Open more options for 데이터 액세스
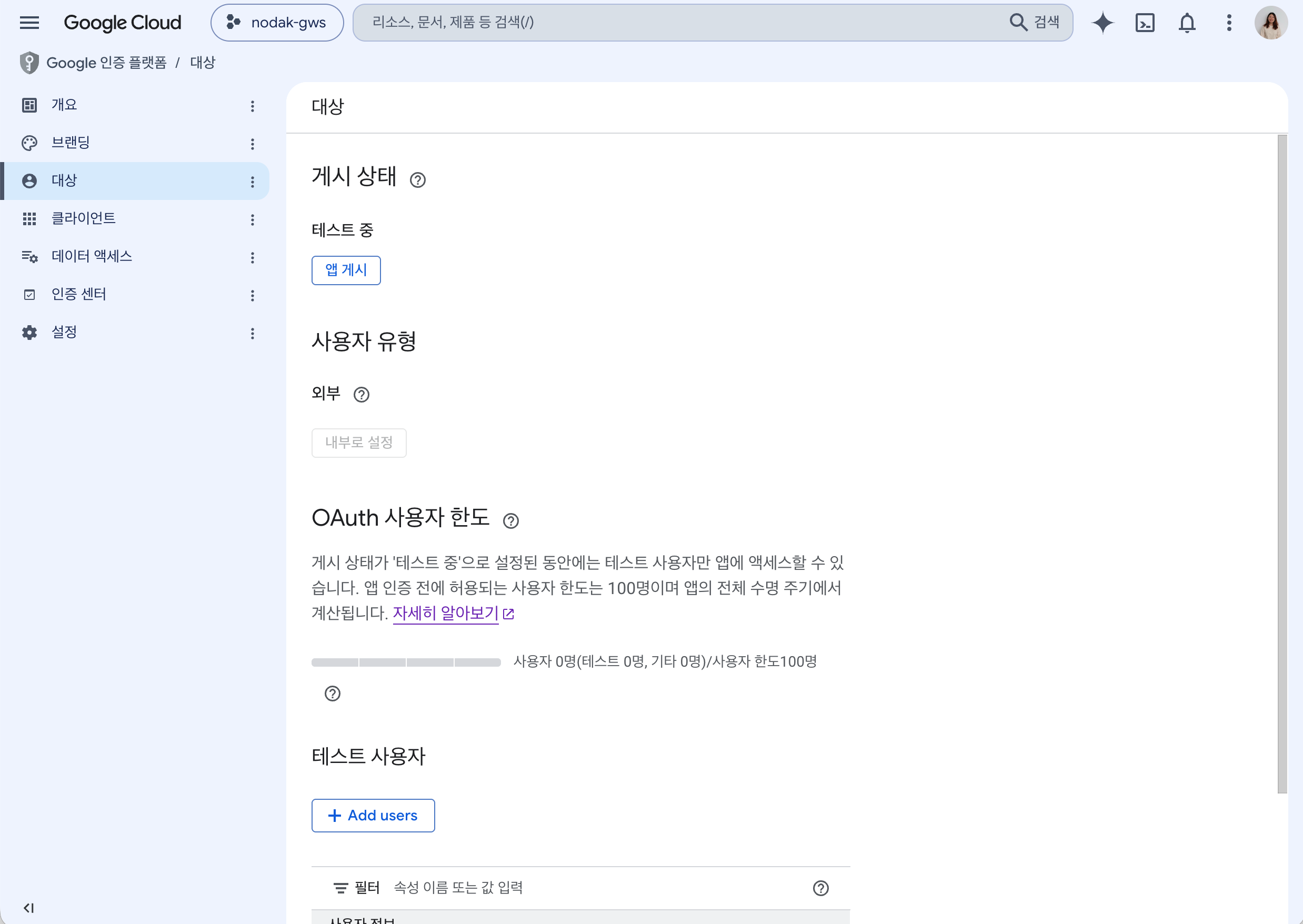The height and width of the screenshot is (924, 1303). coord(253,258)
